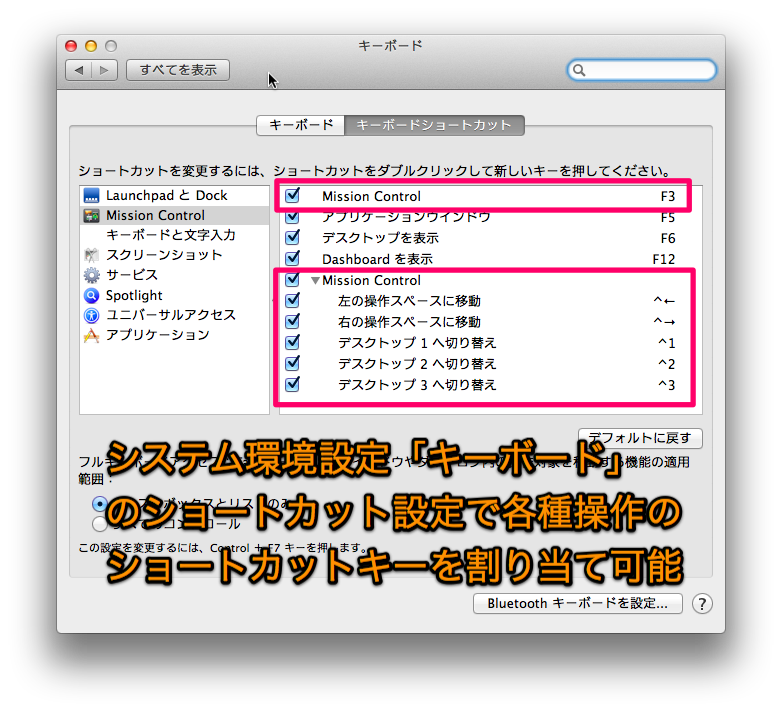Uncheck the Mission Control F3 shortcut checkbox
This screenshot has width=782, height=712.
click(293, 195)
